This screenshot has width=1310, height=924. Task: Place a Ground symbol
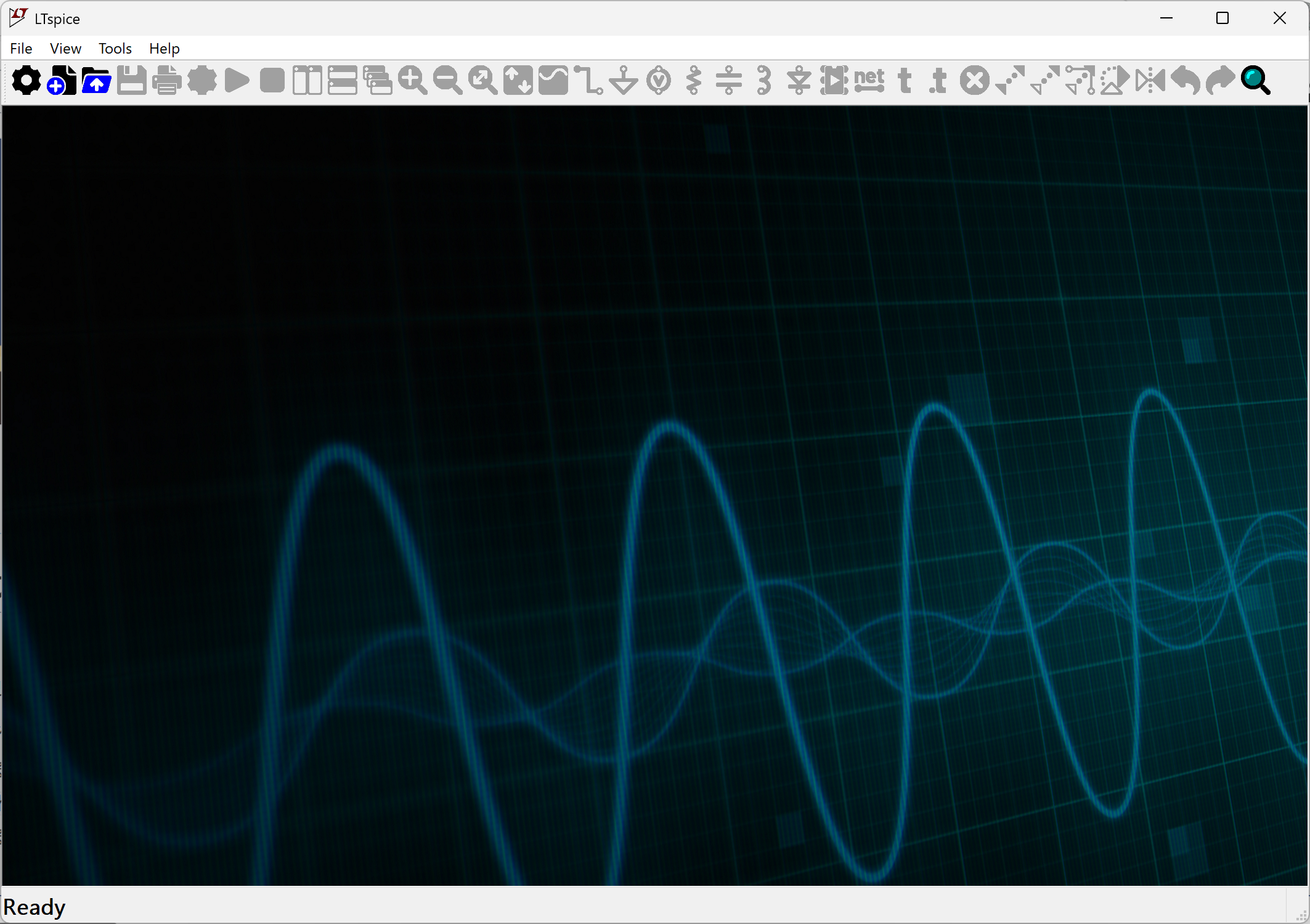click(x=624, y=81)
